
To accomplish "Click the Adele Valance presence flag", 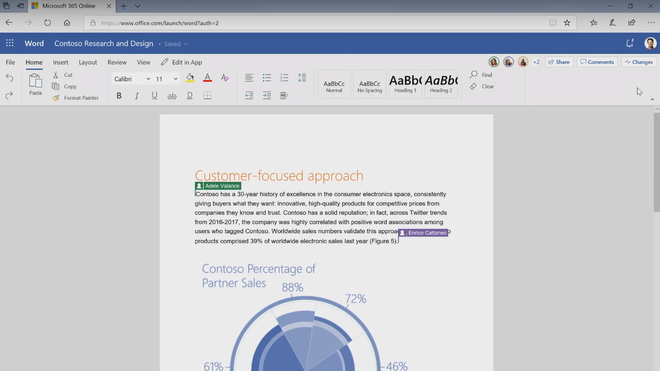I will (x=218, y=186).
